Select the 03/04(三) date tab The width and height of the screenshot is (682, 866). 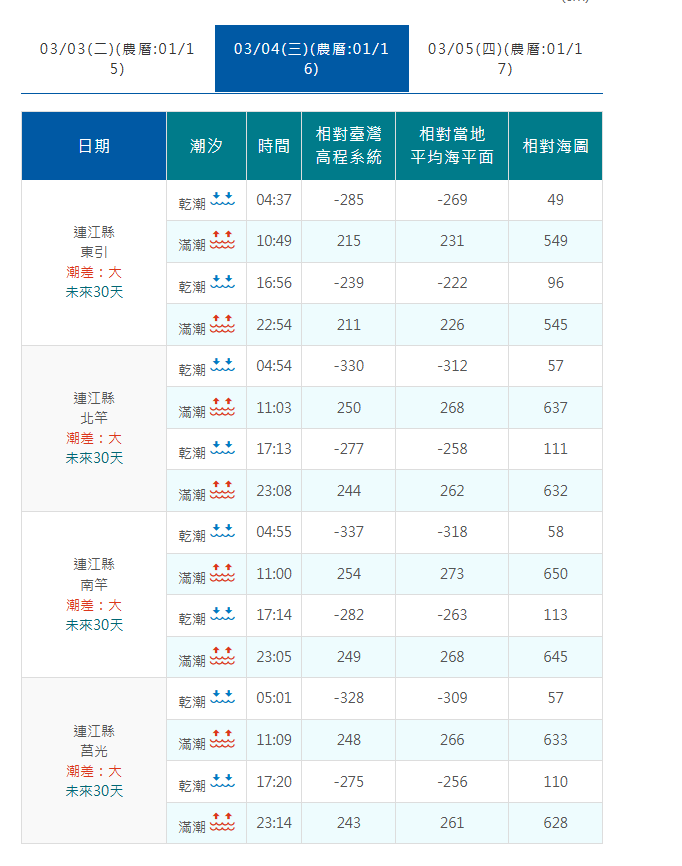pos(311,58)
